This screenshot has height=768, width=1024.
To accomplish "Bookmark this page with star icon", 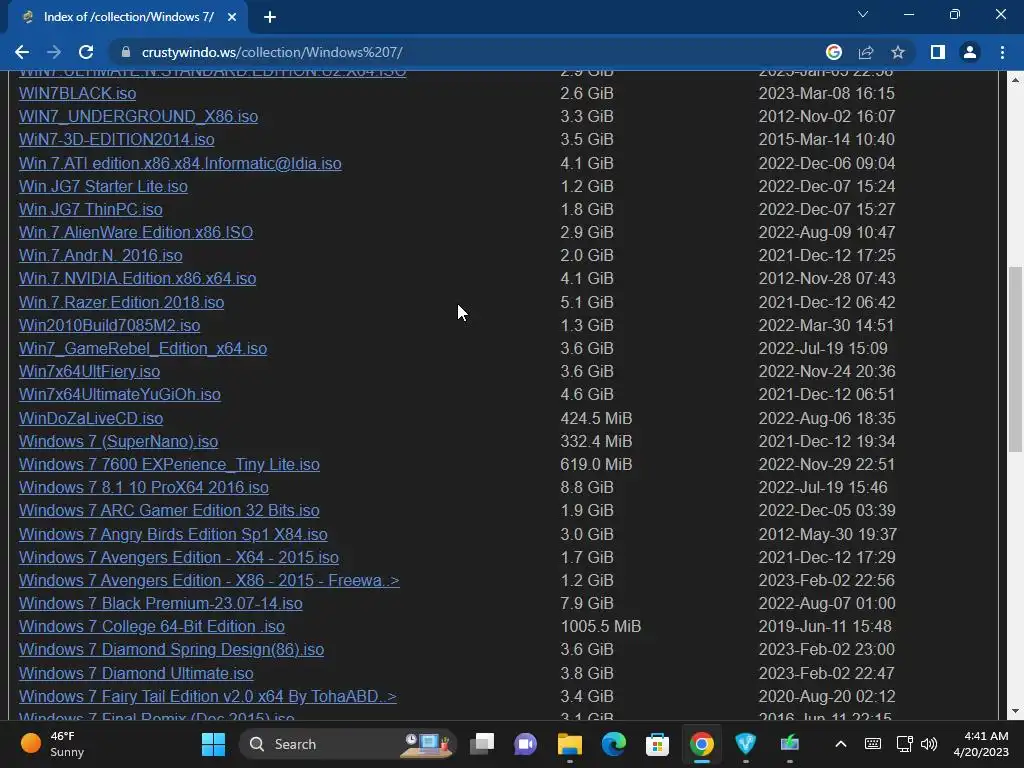I will (x=898, y=52).
